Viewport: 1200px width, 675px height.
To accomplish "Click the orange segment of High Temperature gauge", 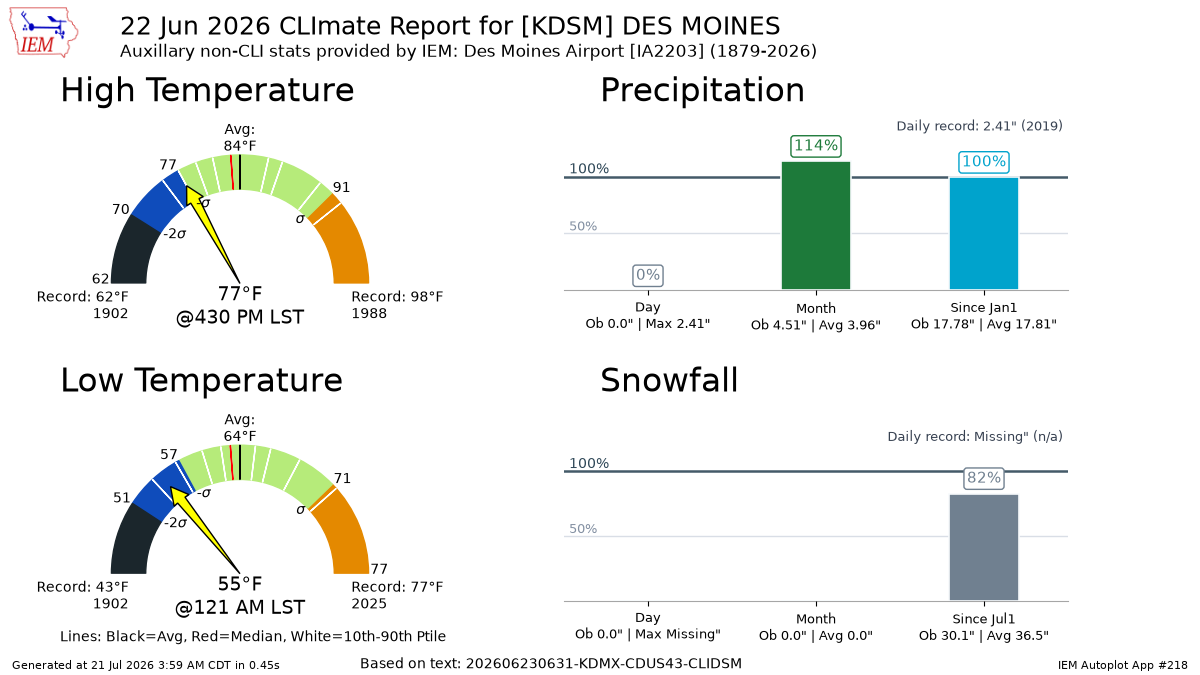I will [x=343, y=244].
